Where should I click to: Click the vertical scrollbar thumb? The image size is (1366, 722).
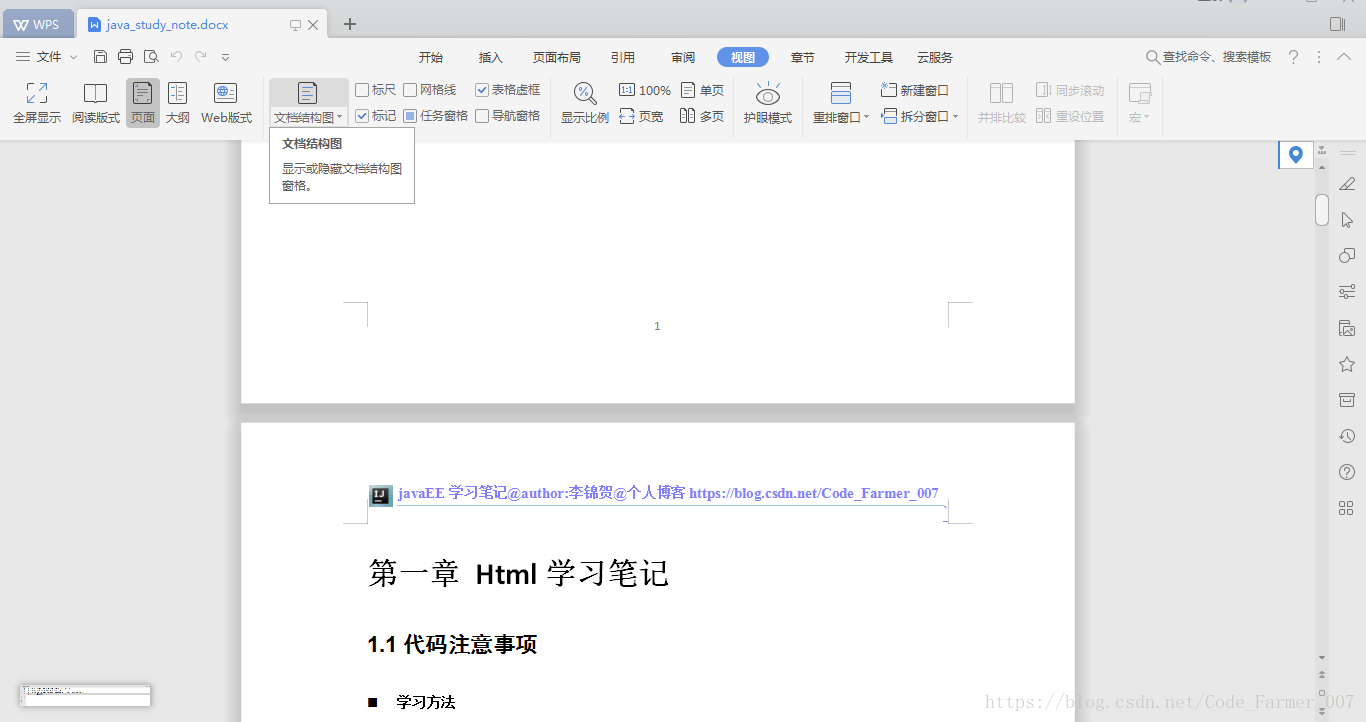click(1322, 209)
